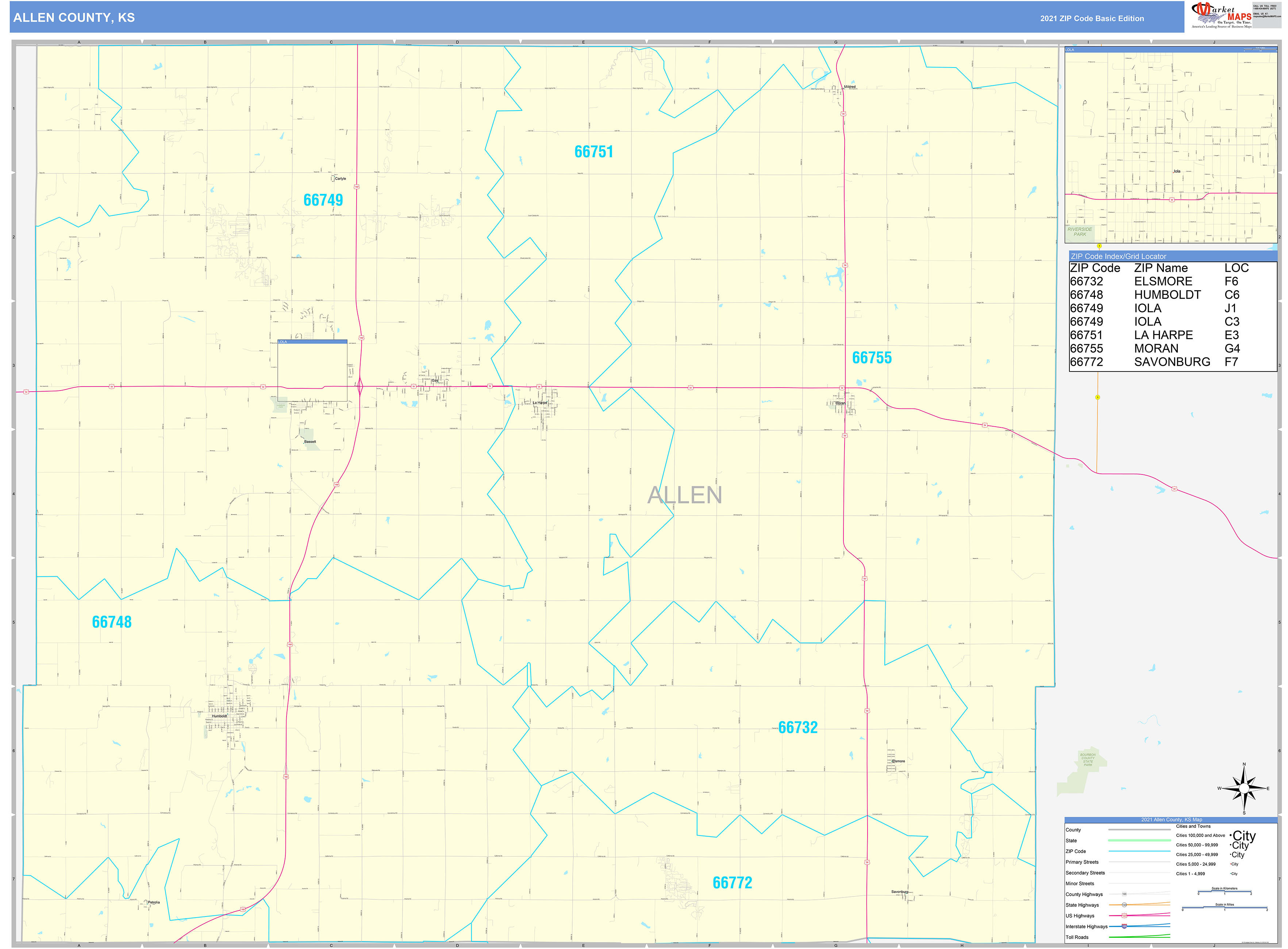
Task: Select the US Highways route shield in legend
Action: click(x=1125, y=916)
